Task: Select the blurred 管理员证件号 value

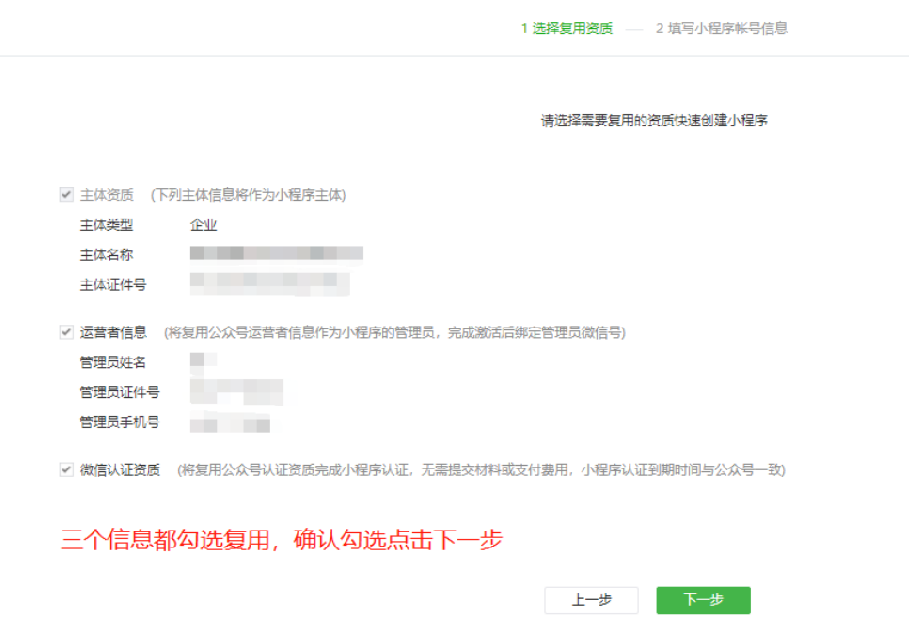Action: tap(236, 391)
